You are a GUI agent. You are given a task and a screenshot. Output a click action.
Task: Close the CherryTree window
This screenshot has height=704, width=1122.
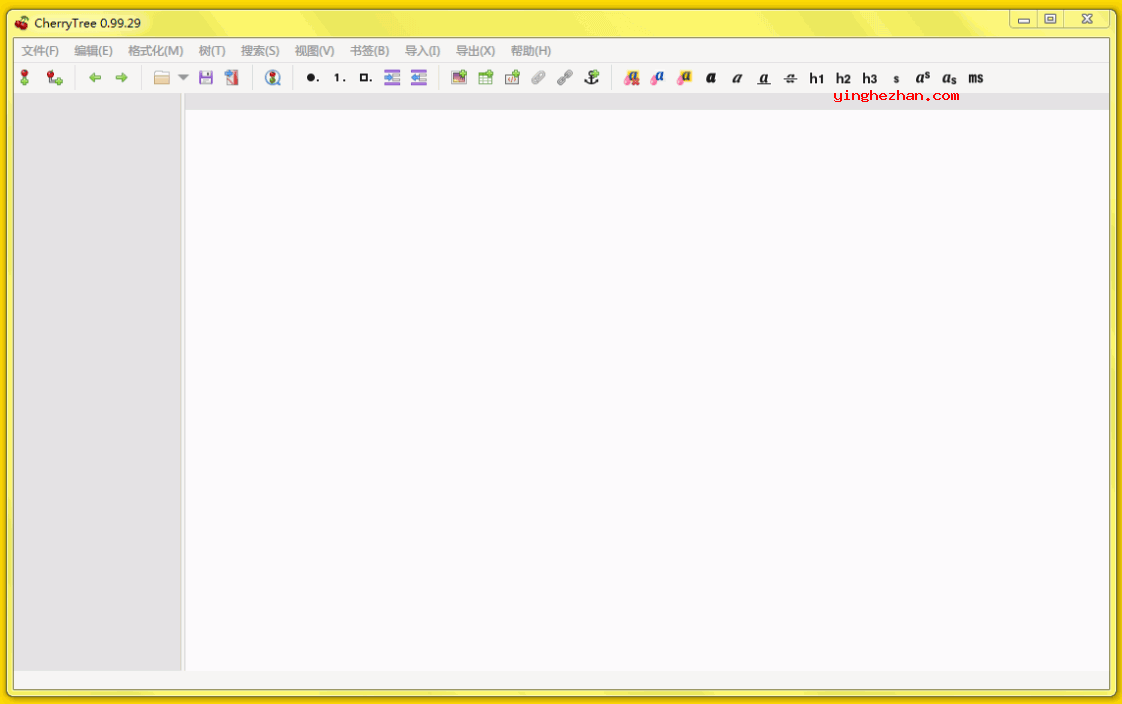click(x=1088, y=19)
